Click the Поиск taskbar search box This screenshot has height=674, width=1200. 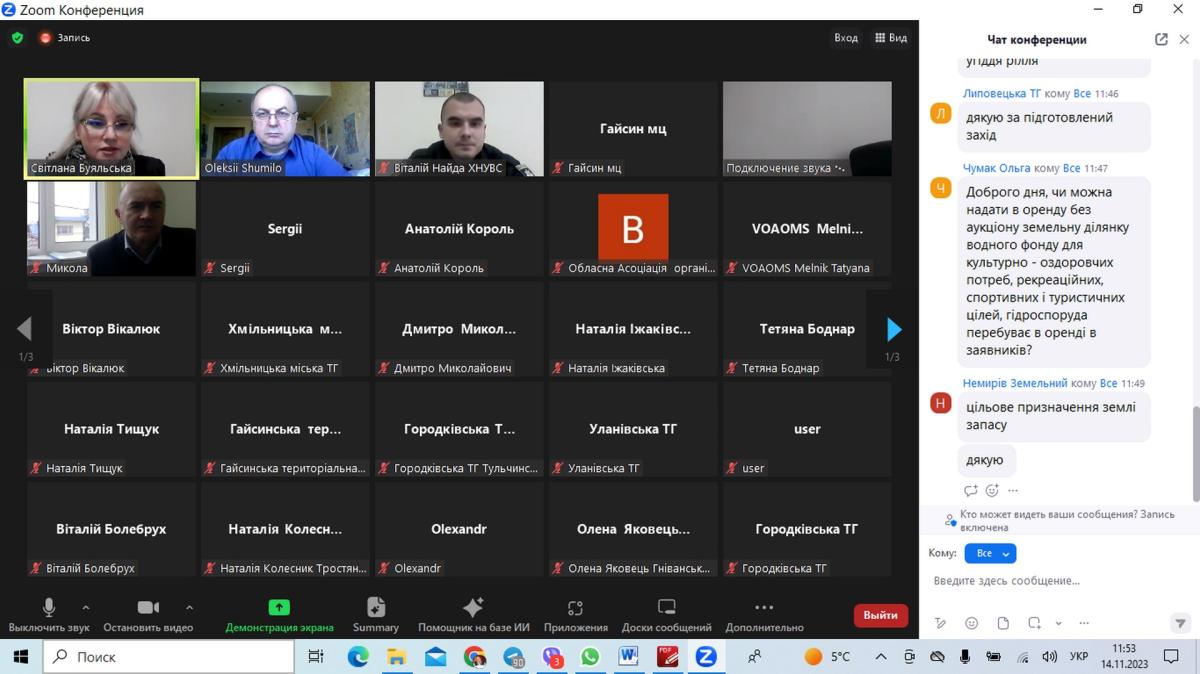(x=168, y=657)
